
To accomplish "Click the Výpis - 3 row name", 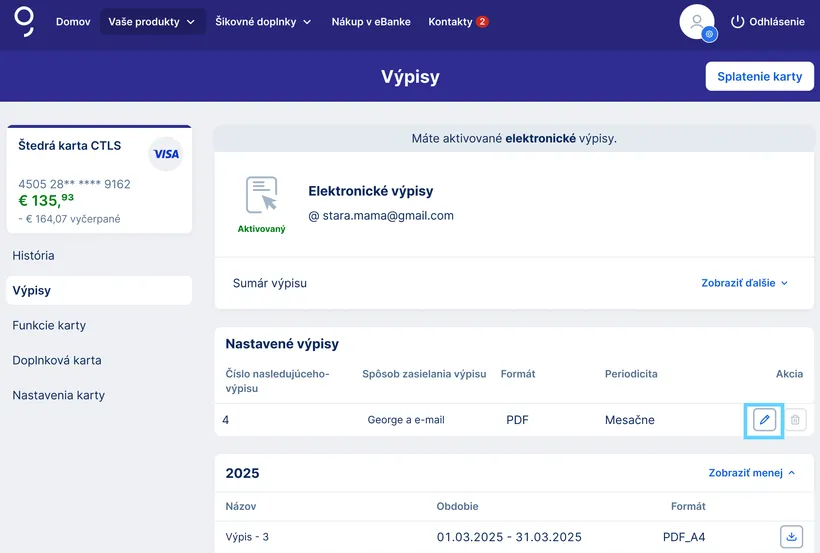I will 247,537.
